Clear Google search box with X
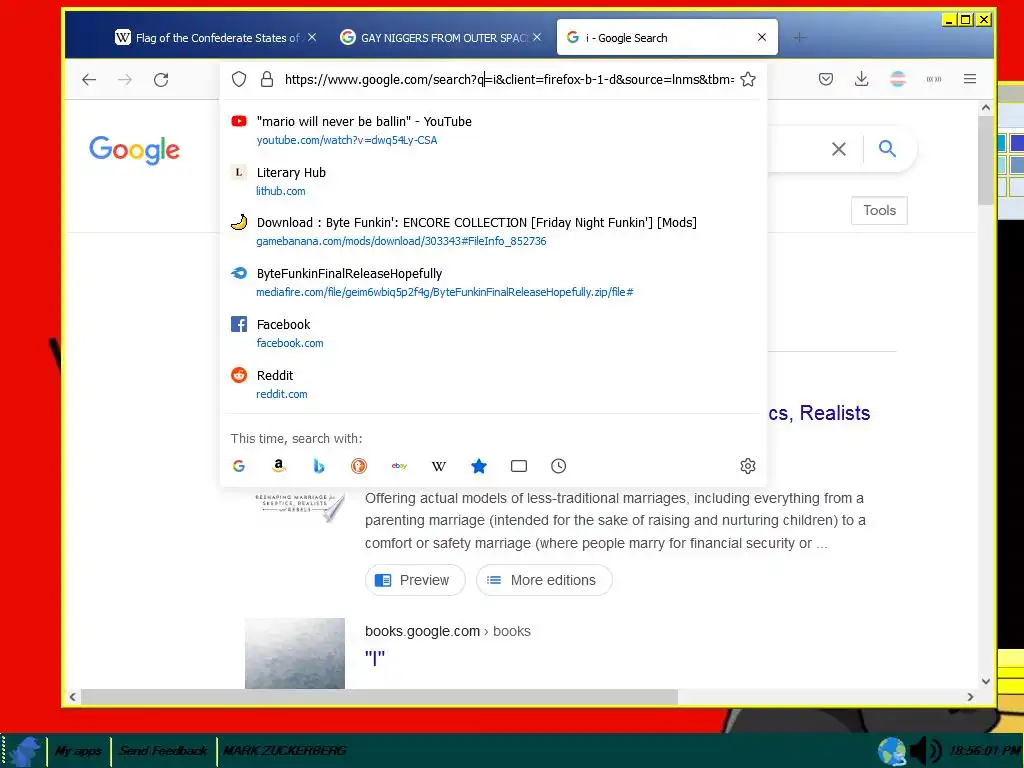1024x768 pixels. (839, 149)
